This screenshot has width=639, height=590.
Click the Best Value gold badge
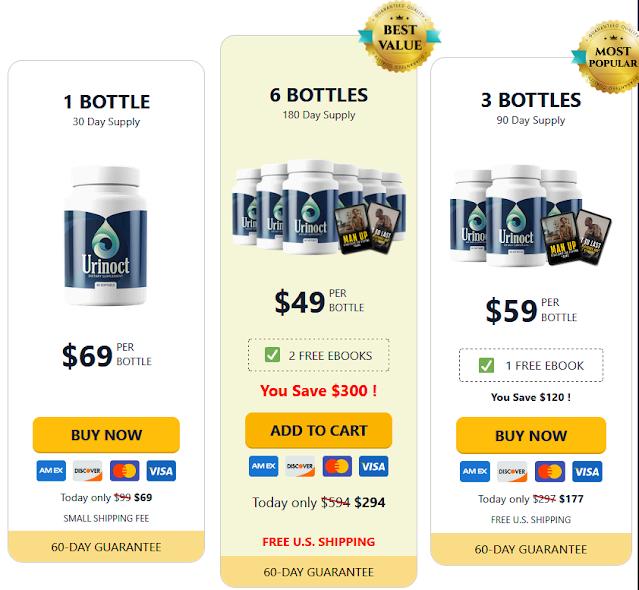click(400, 36)
